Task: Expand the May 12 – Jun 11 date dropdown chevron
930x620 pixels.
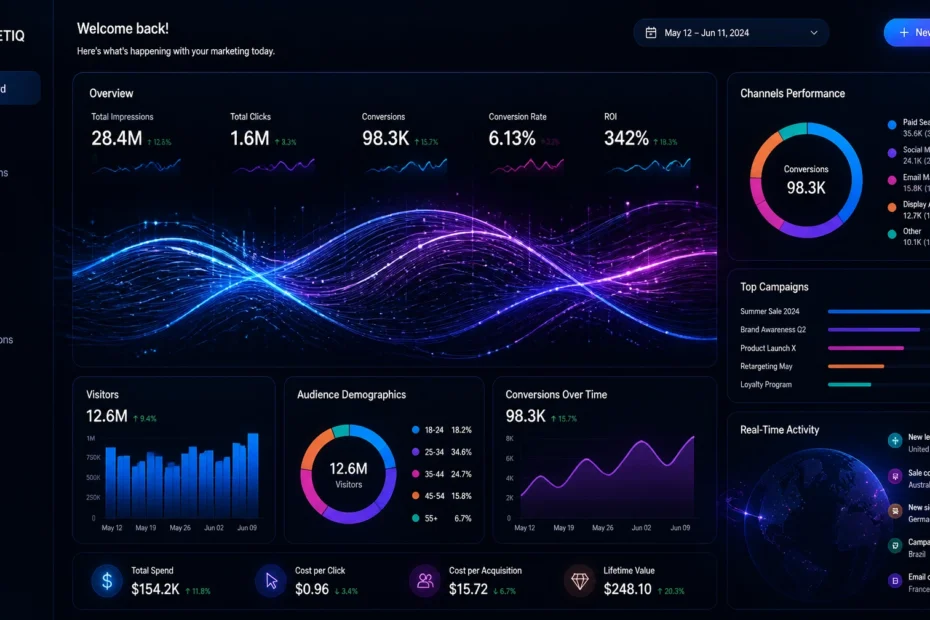Action: [814, 33]
